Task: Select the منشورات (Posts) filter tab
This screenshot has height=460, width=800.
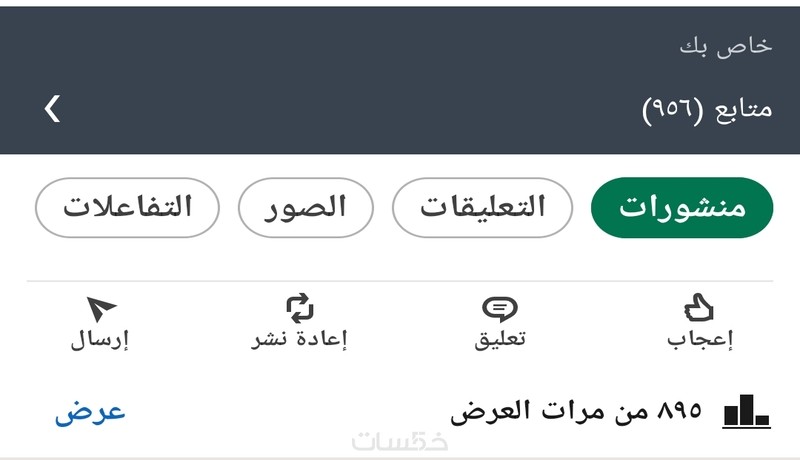Action: tap(683, 207)
